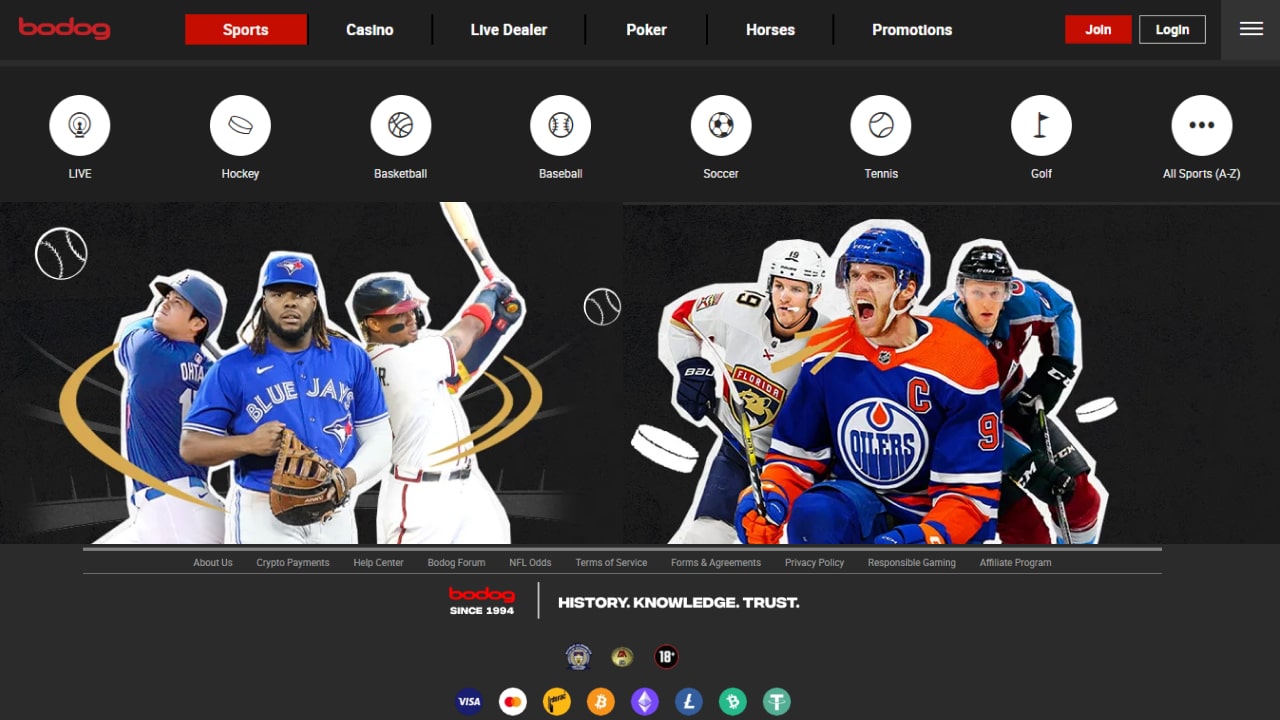Screen dimensions: 1280x720
Task: Open the Crypto Payments link
Action: point(293,562)
